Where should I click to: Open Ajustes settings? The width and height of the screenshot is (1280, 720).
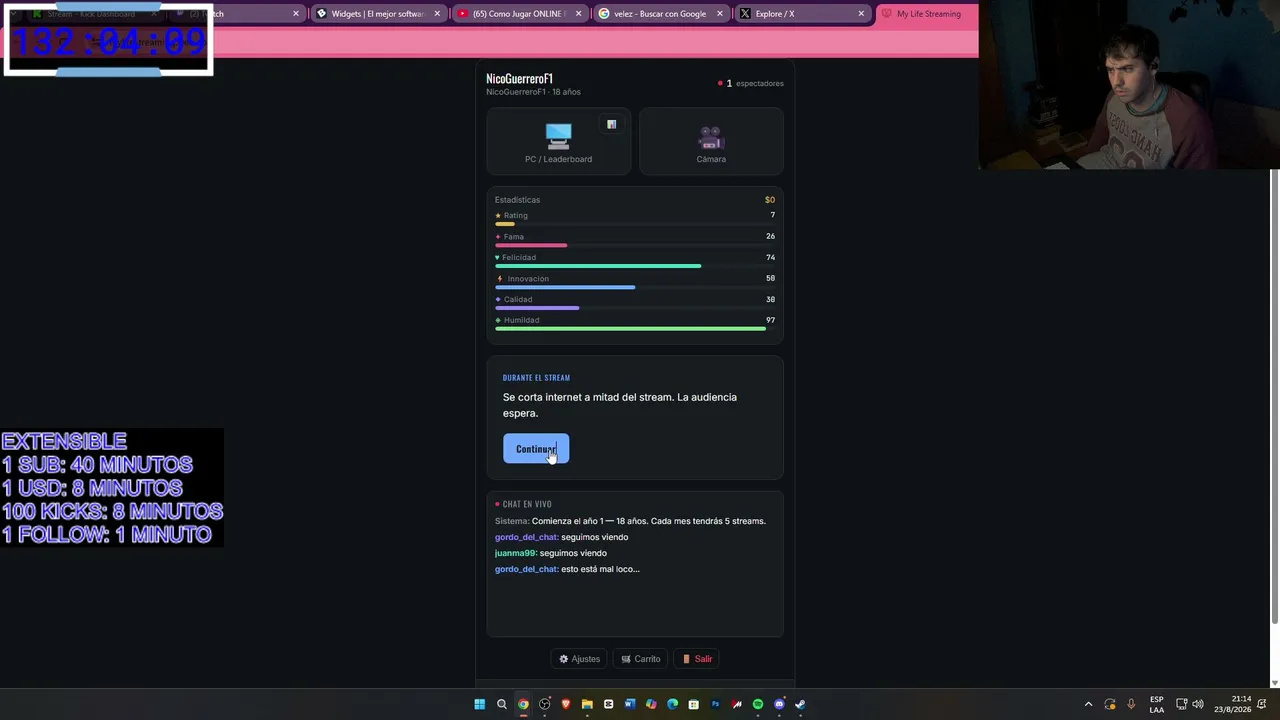click(x=580, y=659)
